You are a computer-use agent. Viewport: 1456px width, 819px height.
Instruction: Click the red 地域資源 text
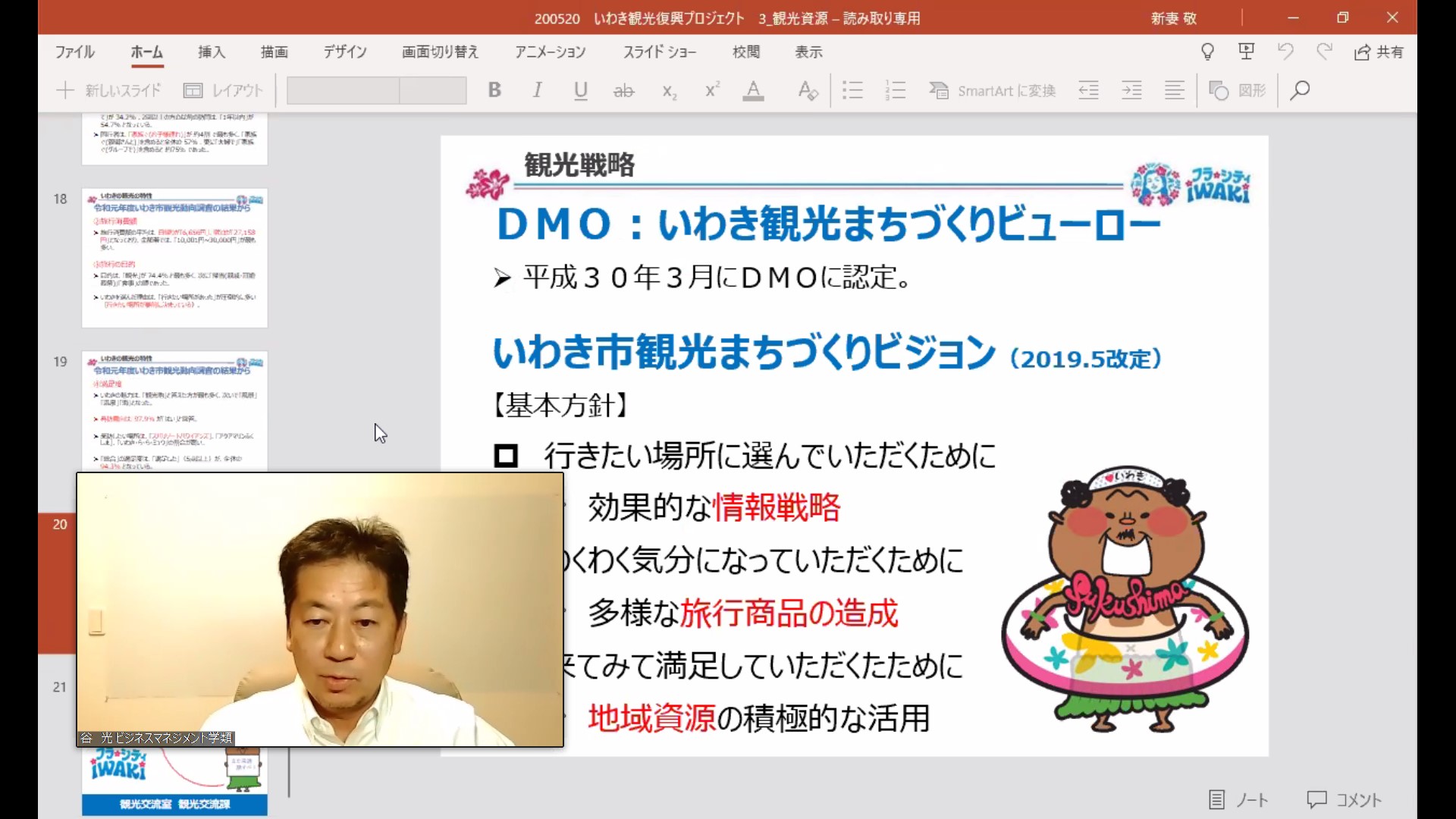pos(652,717)
